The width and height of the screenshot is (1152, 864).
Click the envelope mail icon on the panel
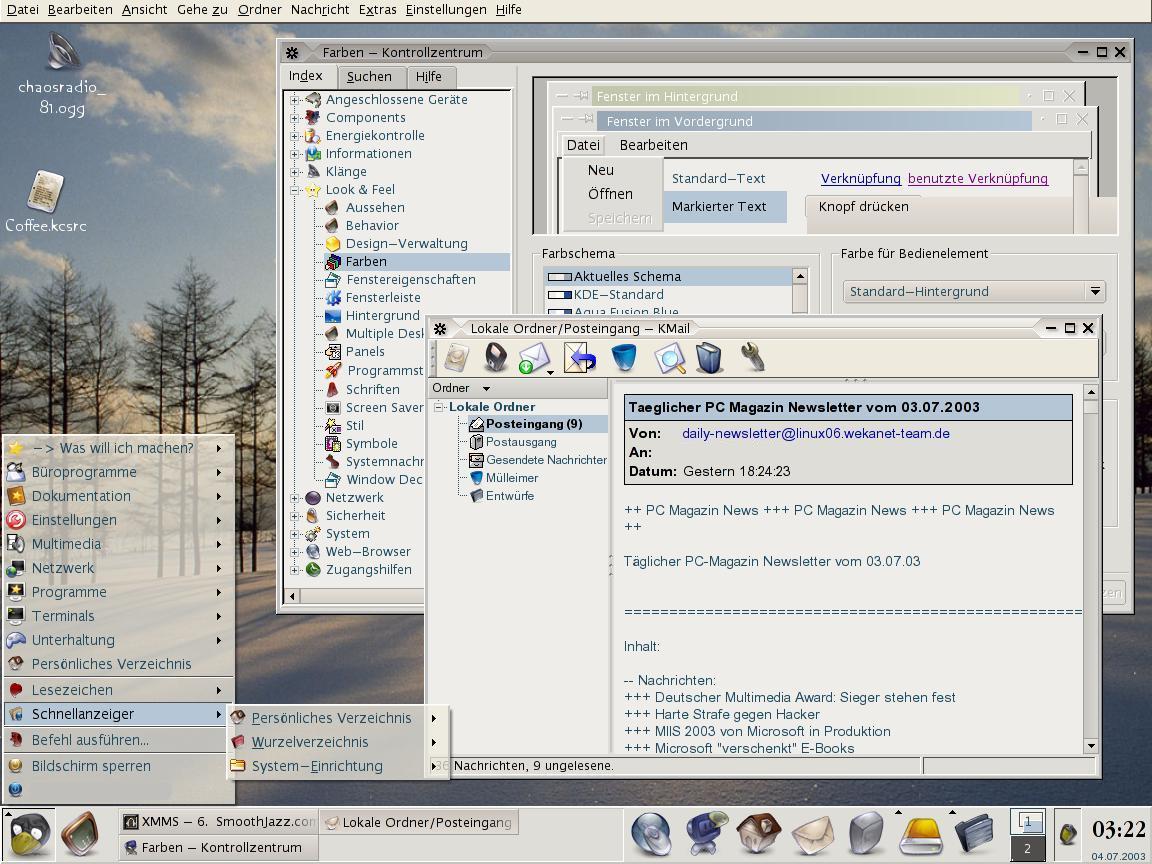[813, 835]
